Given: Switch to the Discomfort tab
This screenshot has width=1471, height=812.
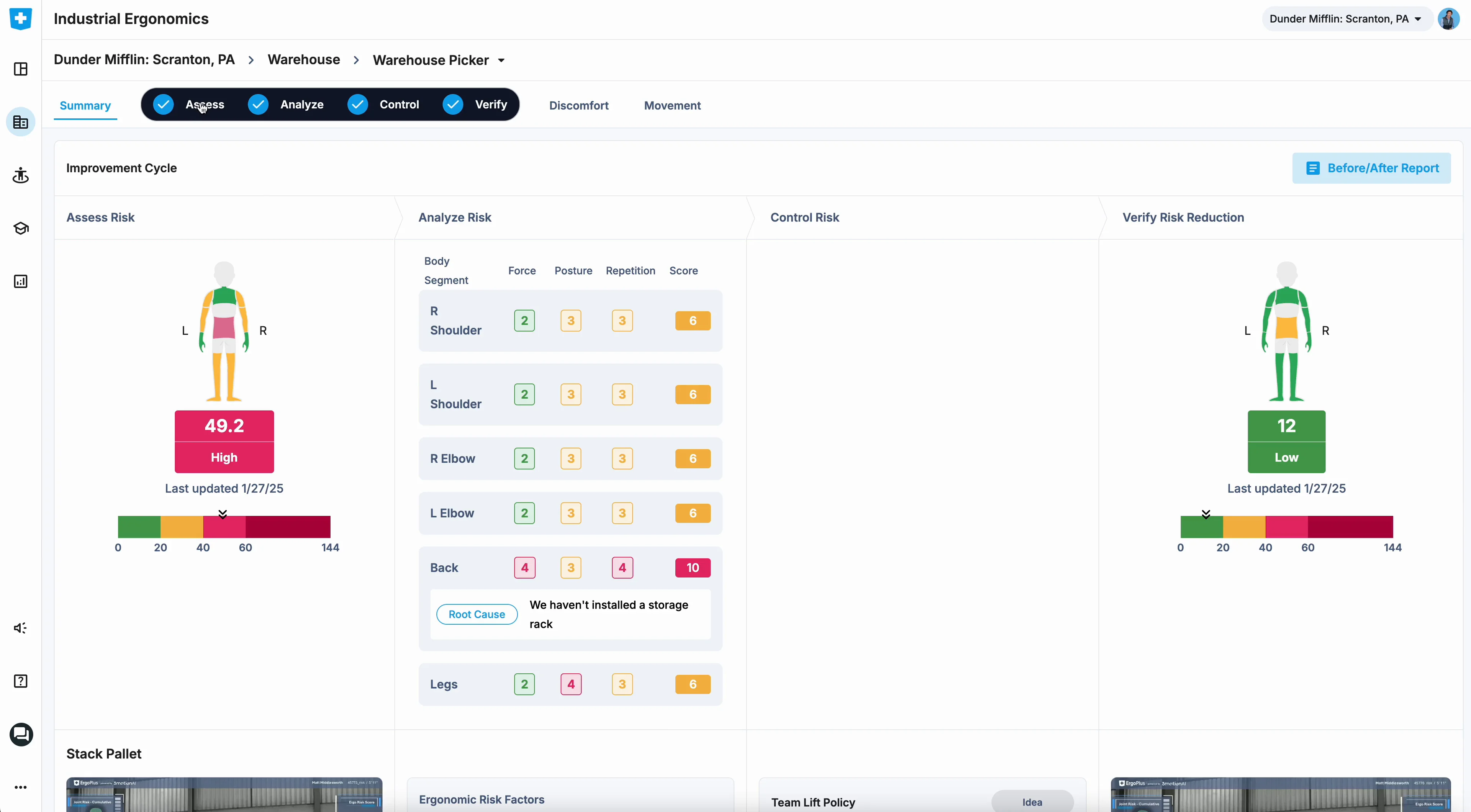Looking at the screenshot, I should point(578,106).
